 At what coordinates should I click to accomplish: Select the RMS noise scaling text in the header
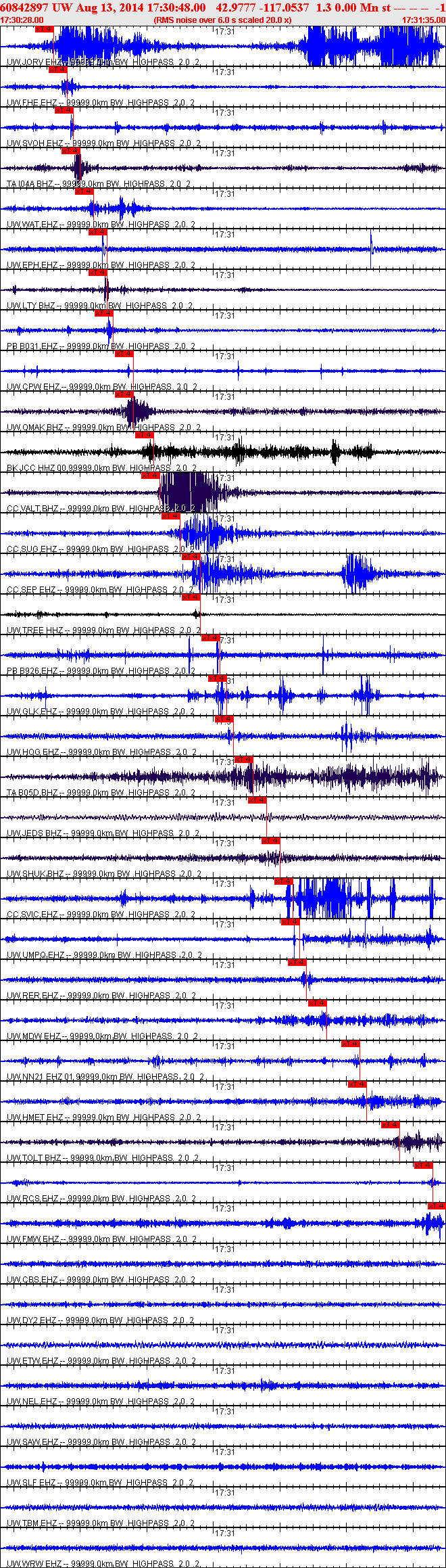point(223,20)
